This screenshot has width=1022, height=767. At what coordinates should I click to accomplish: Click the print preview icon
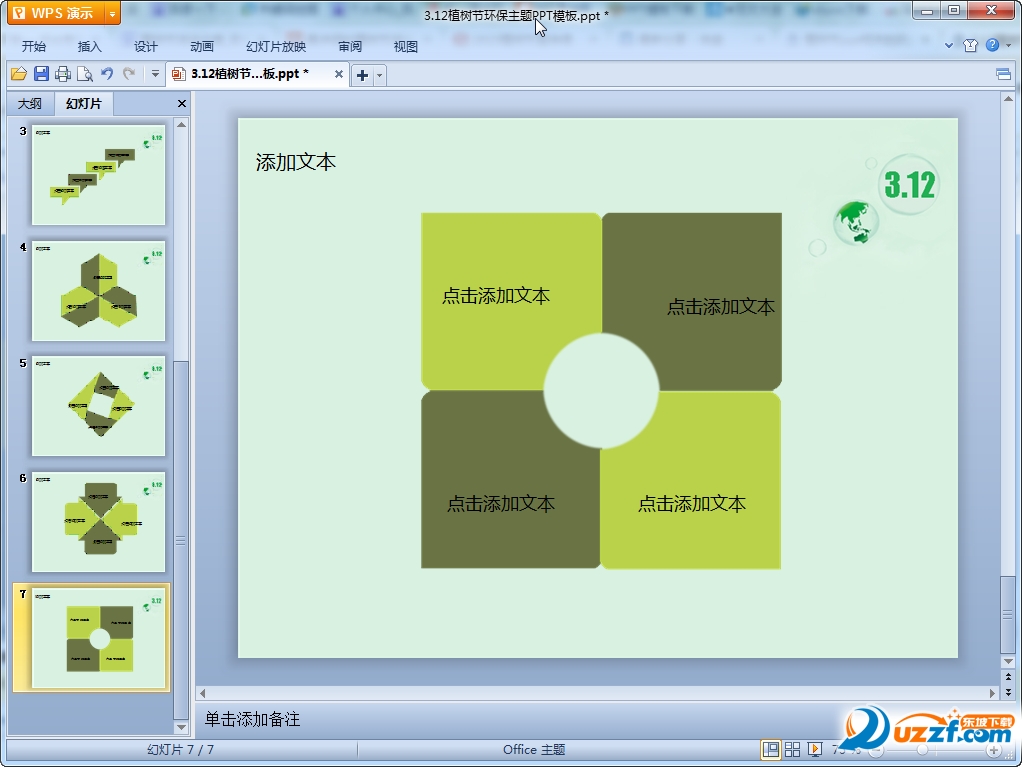85,74
